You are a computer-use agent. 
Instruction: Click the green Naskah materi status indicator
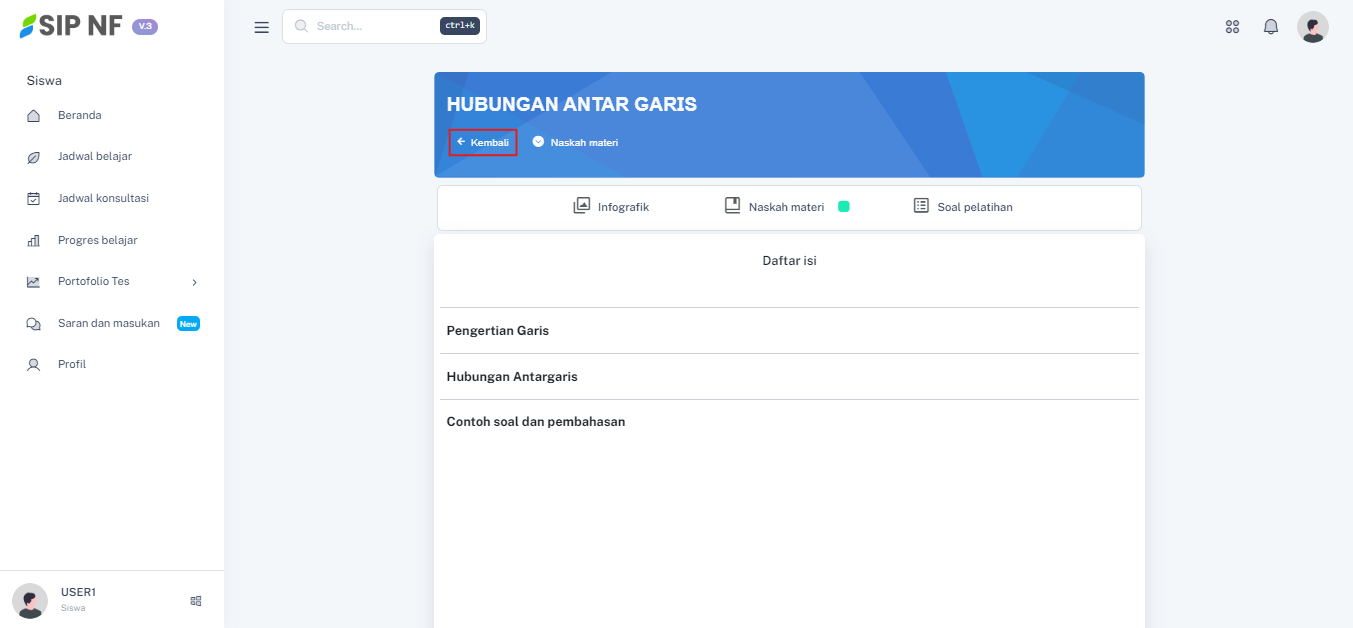coord(843,207)
